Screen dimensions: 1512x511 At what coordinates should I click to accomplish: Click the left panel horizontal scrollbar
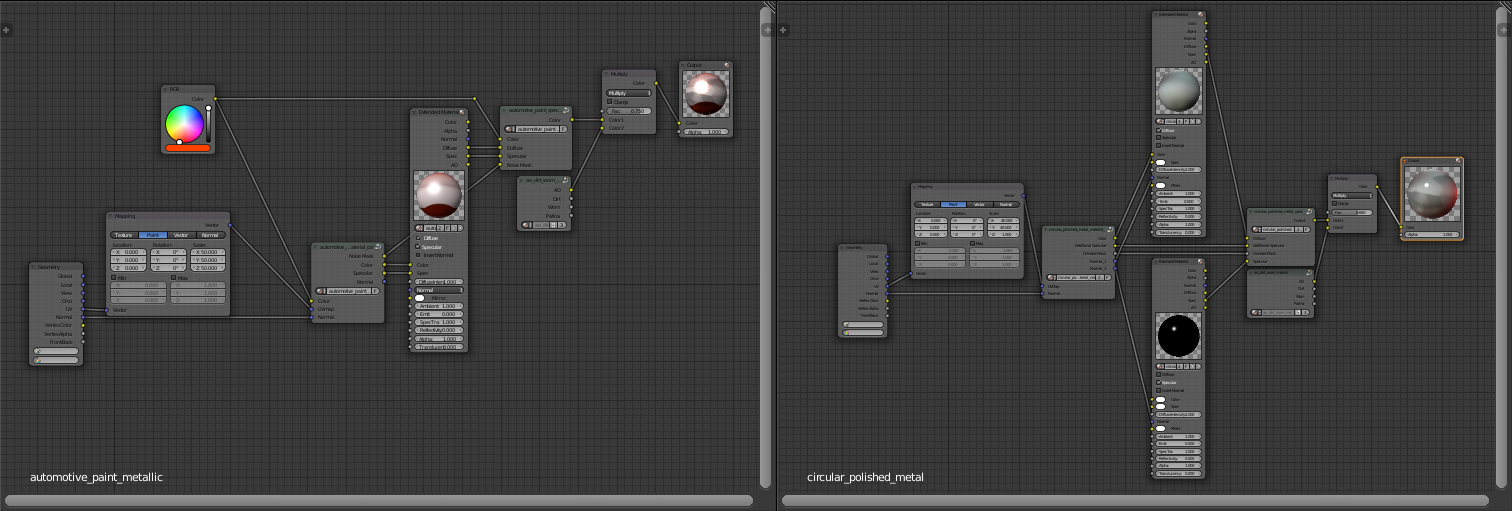(x=378, y=500)
